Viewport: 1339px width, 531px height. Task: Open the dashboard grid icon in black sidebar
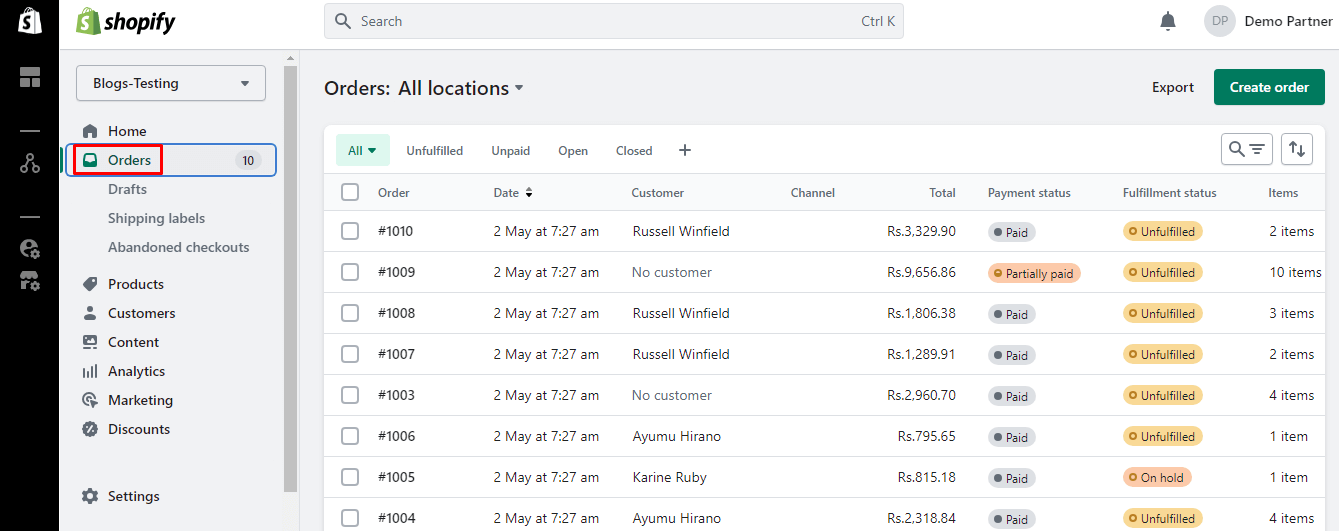pyautogui.click(x=30, y=78)
